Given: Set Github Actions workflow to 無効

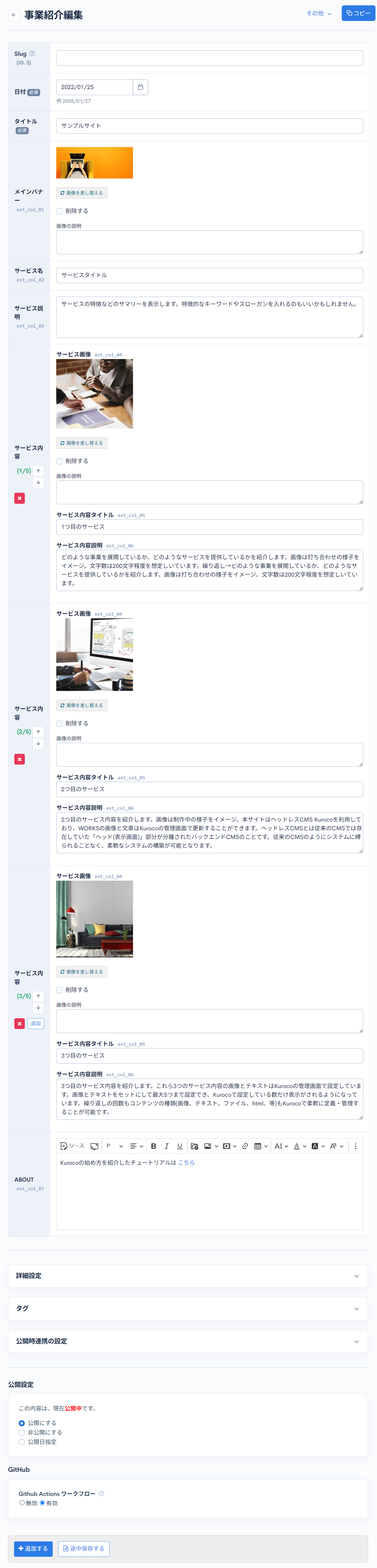Looking at the screenshot, I should 22,1503.
